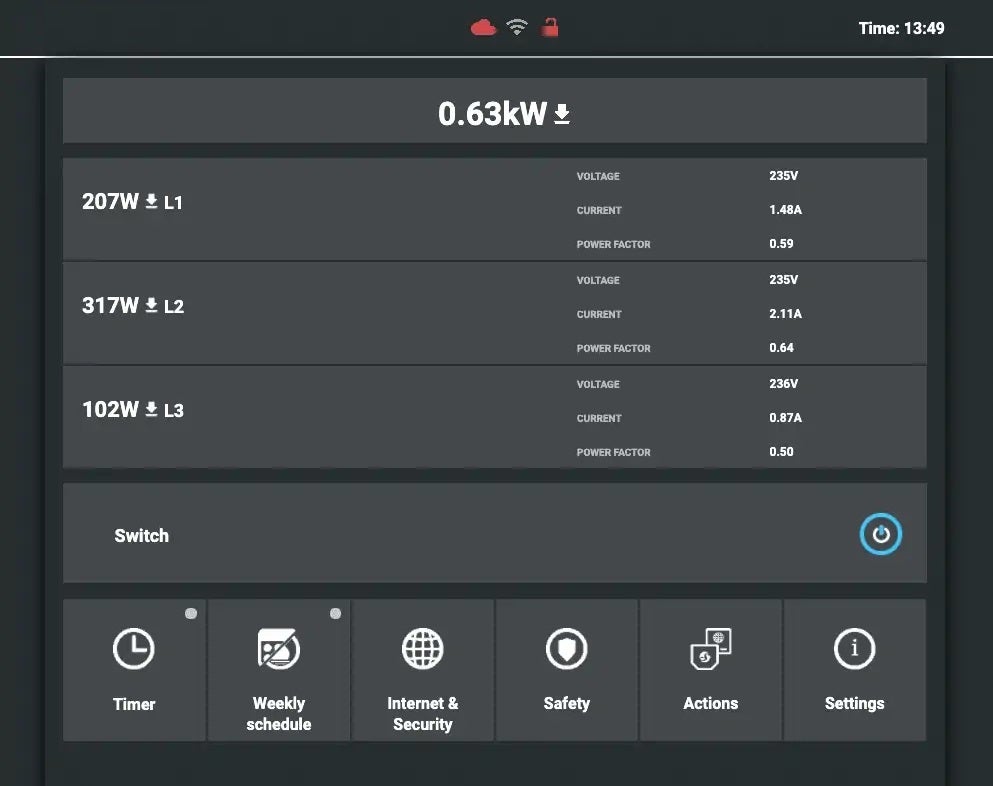993x786 pixels.
Task: Select the Weekly schedule calendar icon
Action: (278, 648)
